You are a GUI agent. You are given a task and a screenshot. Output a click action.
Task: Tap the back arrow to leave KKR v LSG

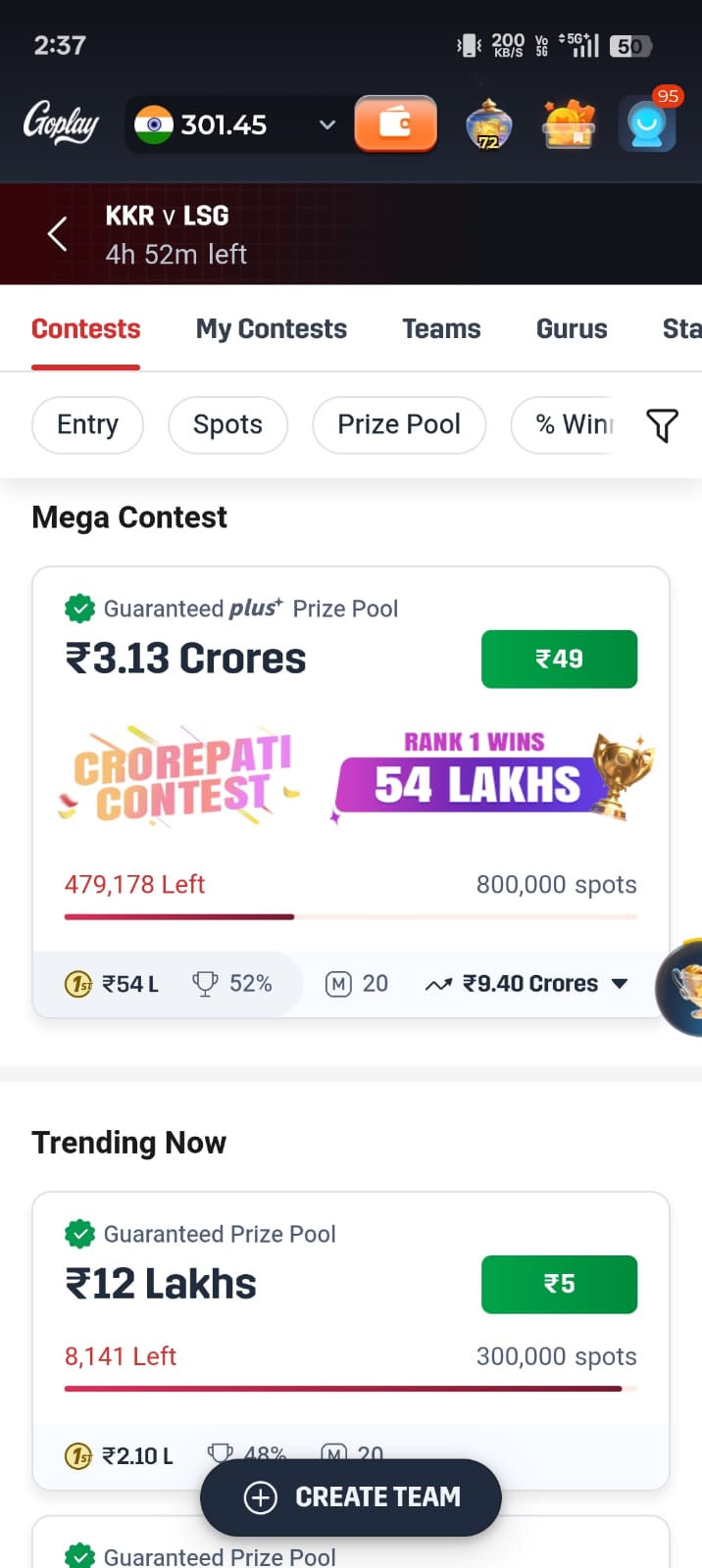coord(56,233)
